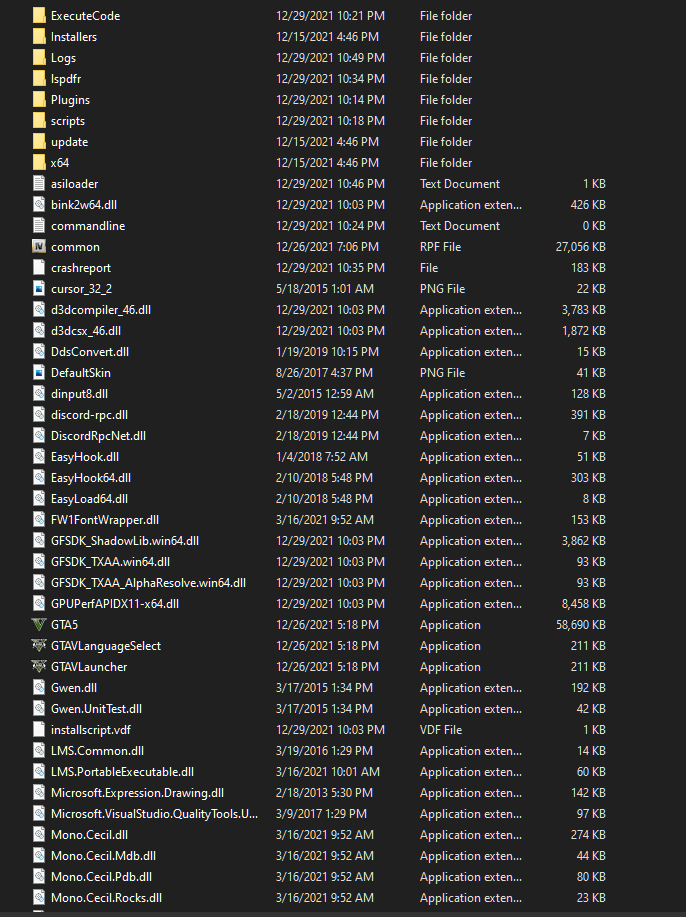This screenshot has width=686, height=917.
Task: Click the x64 folder icon
Action: click(39, 163)
